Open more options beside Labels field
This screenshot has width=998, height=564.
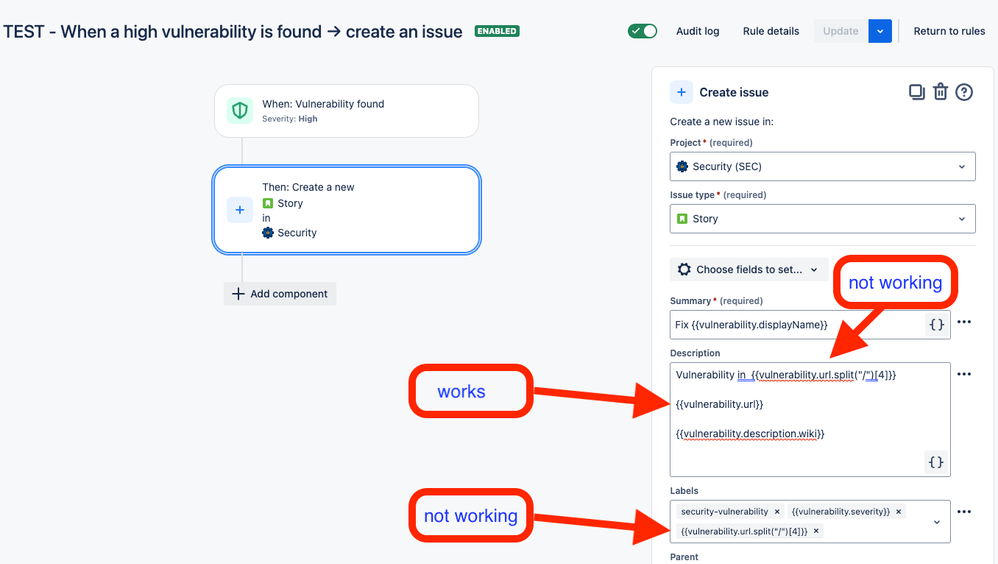tap(964, 512)
